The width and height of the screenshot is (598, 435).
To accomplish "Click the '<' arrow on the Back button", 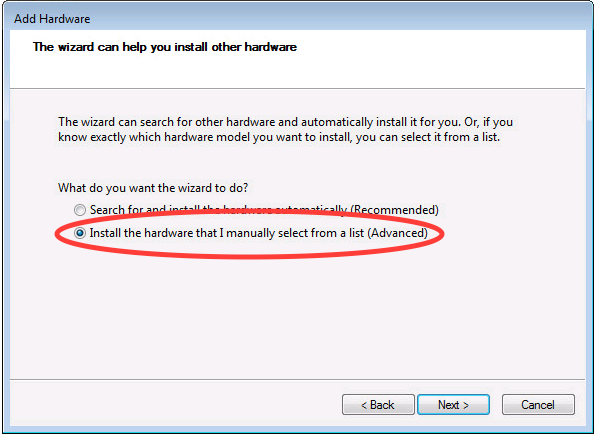I will click(x=364, y=405).
